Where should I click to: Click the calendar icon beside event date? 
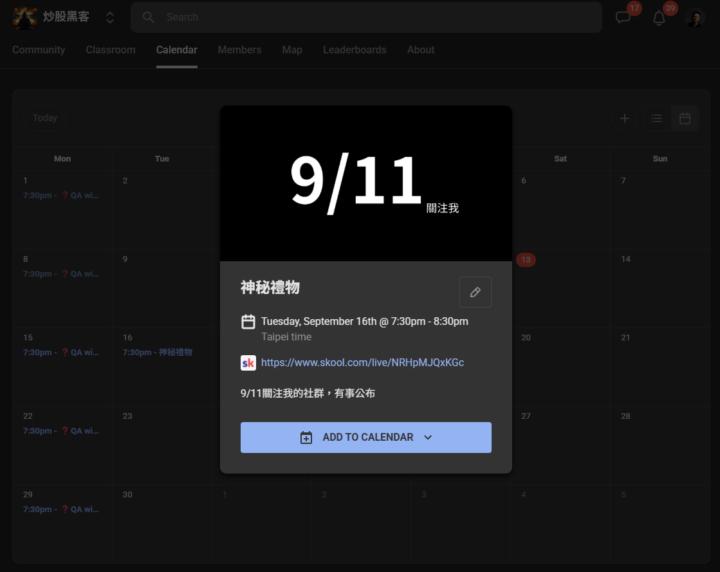[x=248, y=321]
